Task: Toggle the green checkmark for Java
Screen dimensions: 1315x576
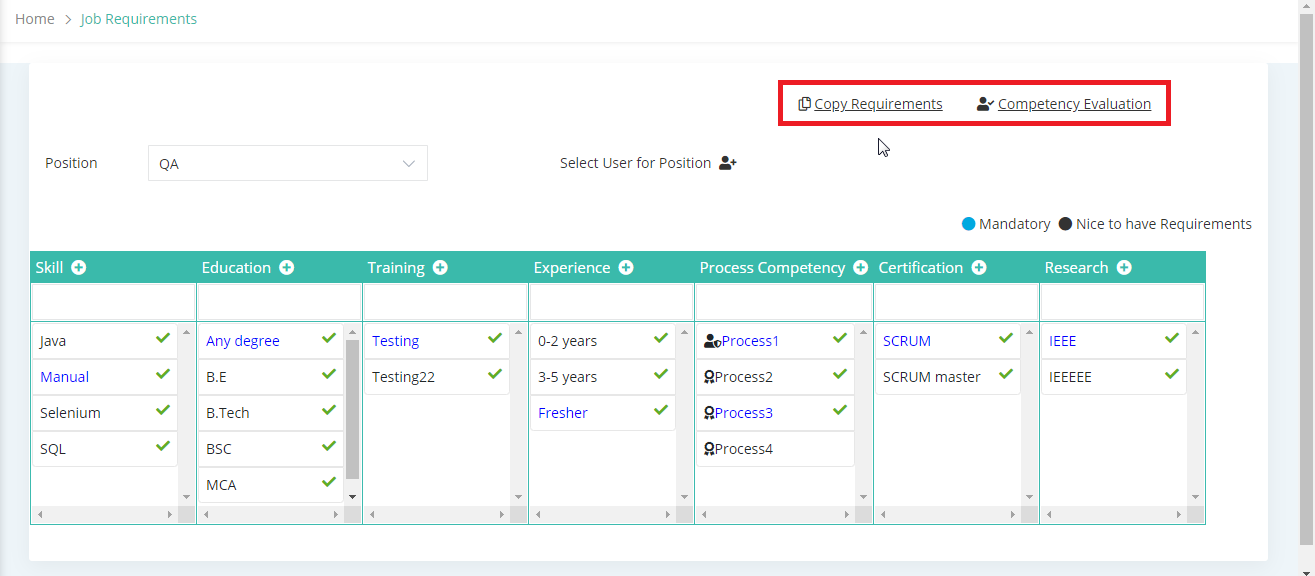Action: [x=163, y=339]
